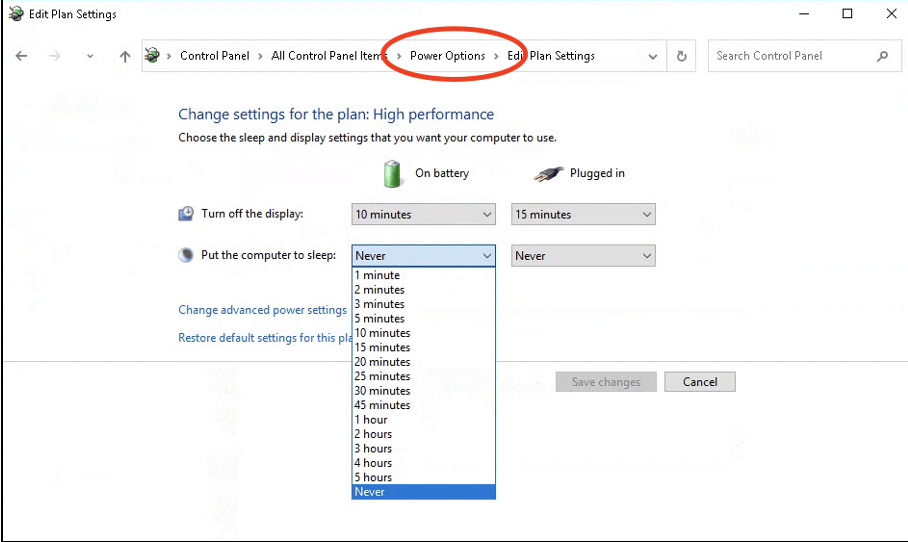The image size is (908, 542).
Task: Select 25 minutes sleep option
Action: (423, 376)
